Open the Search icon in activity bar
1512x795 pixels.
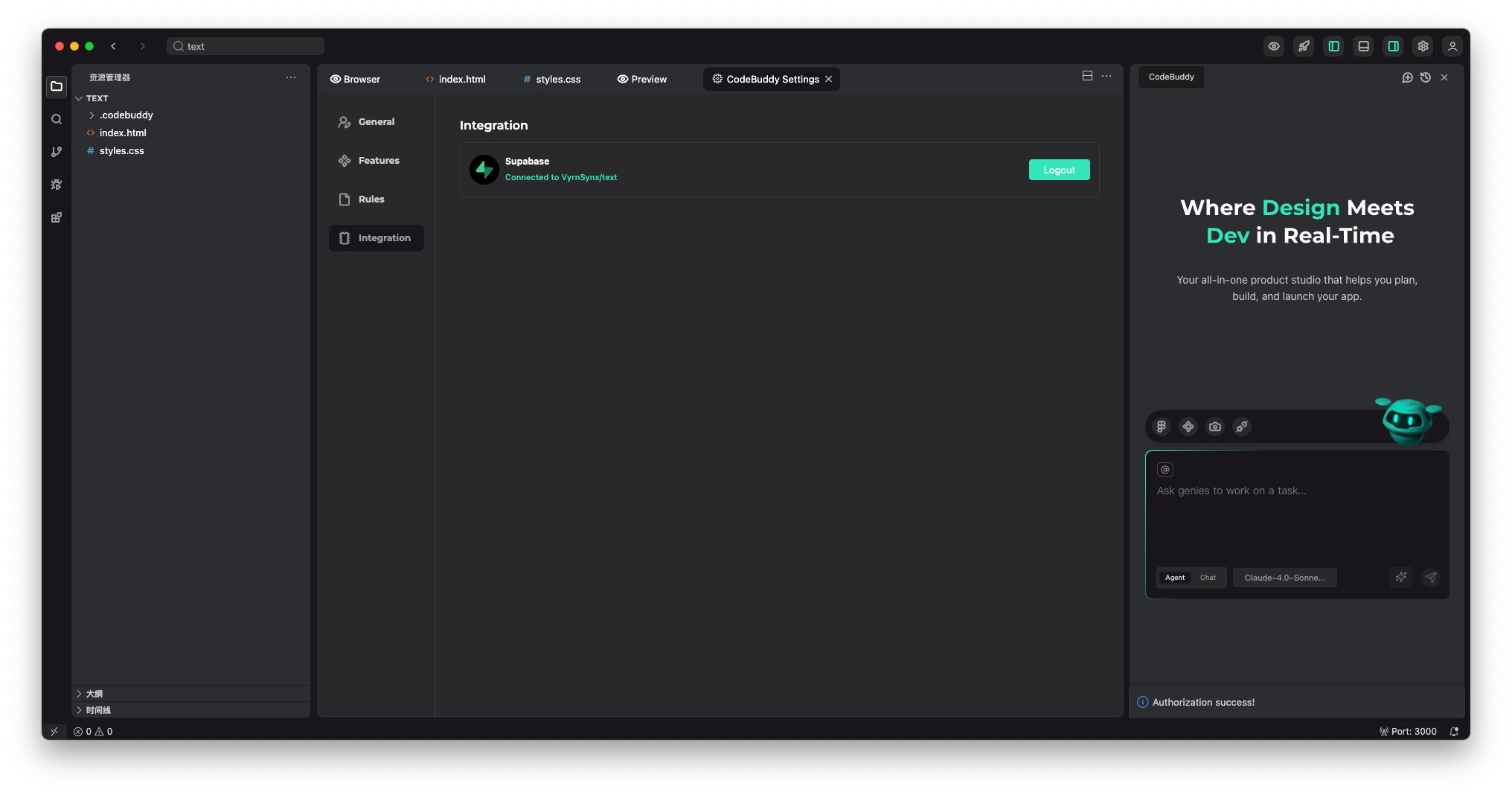click(57, 119)
